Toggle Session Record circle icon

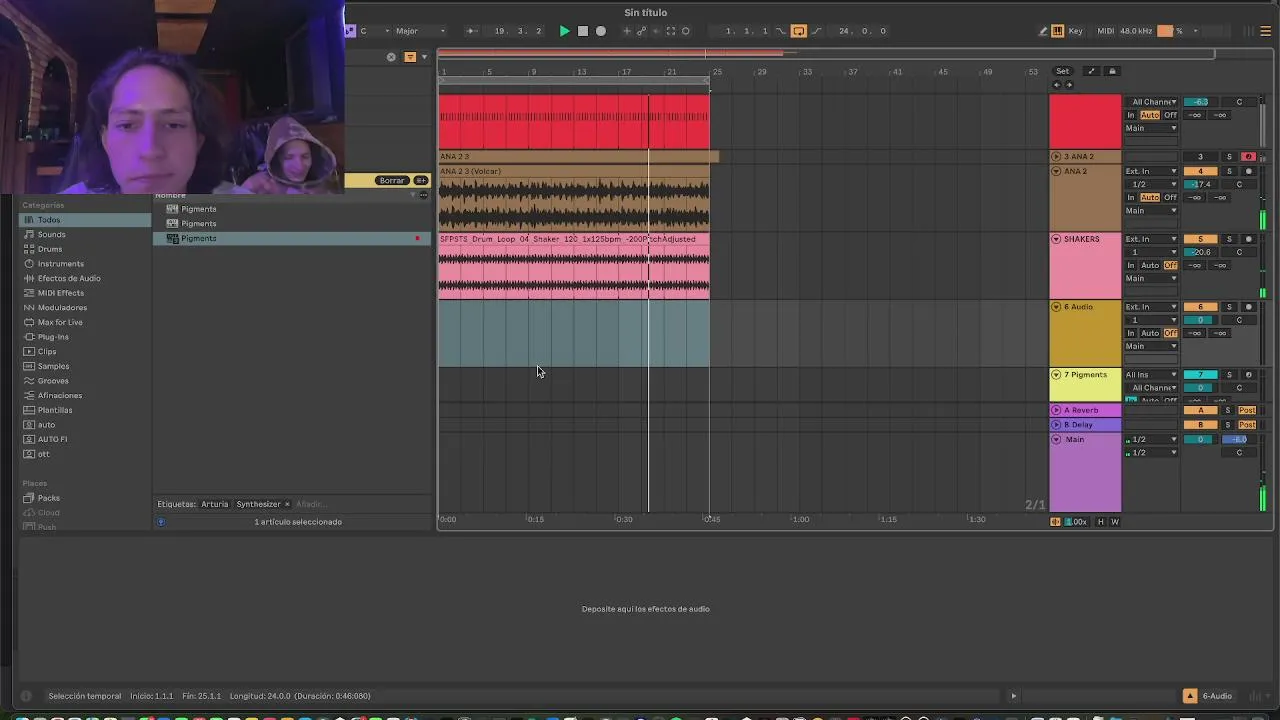tap(685, 31)
